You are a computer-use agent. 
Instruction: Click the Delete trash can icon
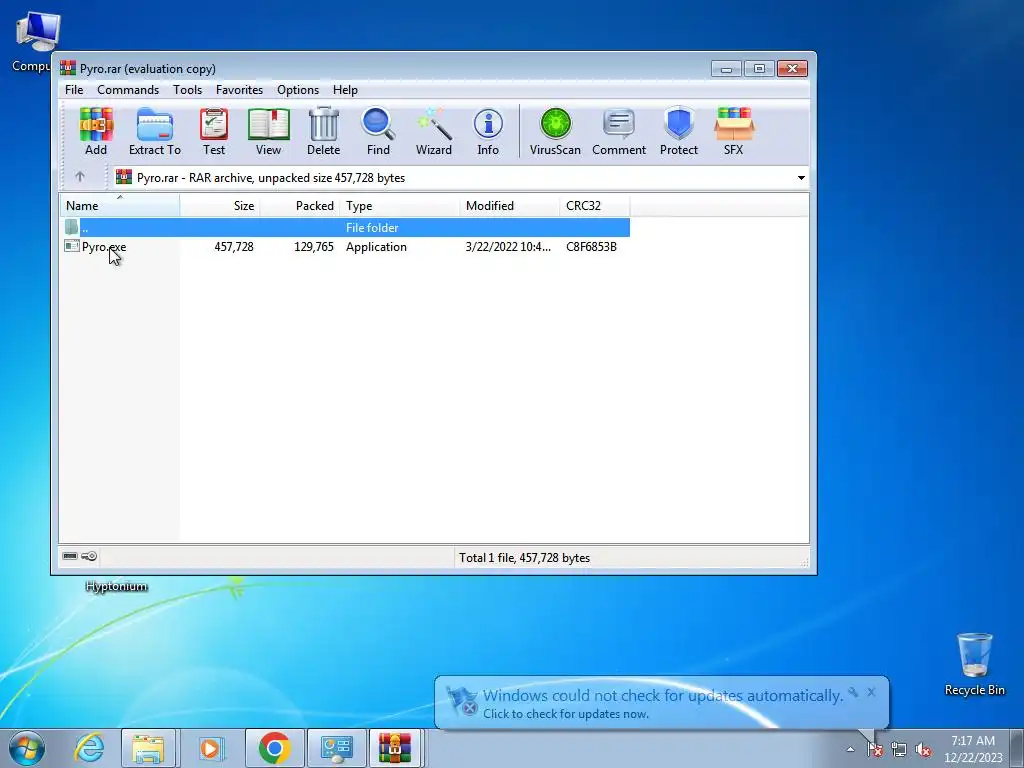323,131
